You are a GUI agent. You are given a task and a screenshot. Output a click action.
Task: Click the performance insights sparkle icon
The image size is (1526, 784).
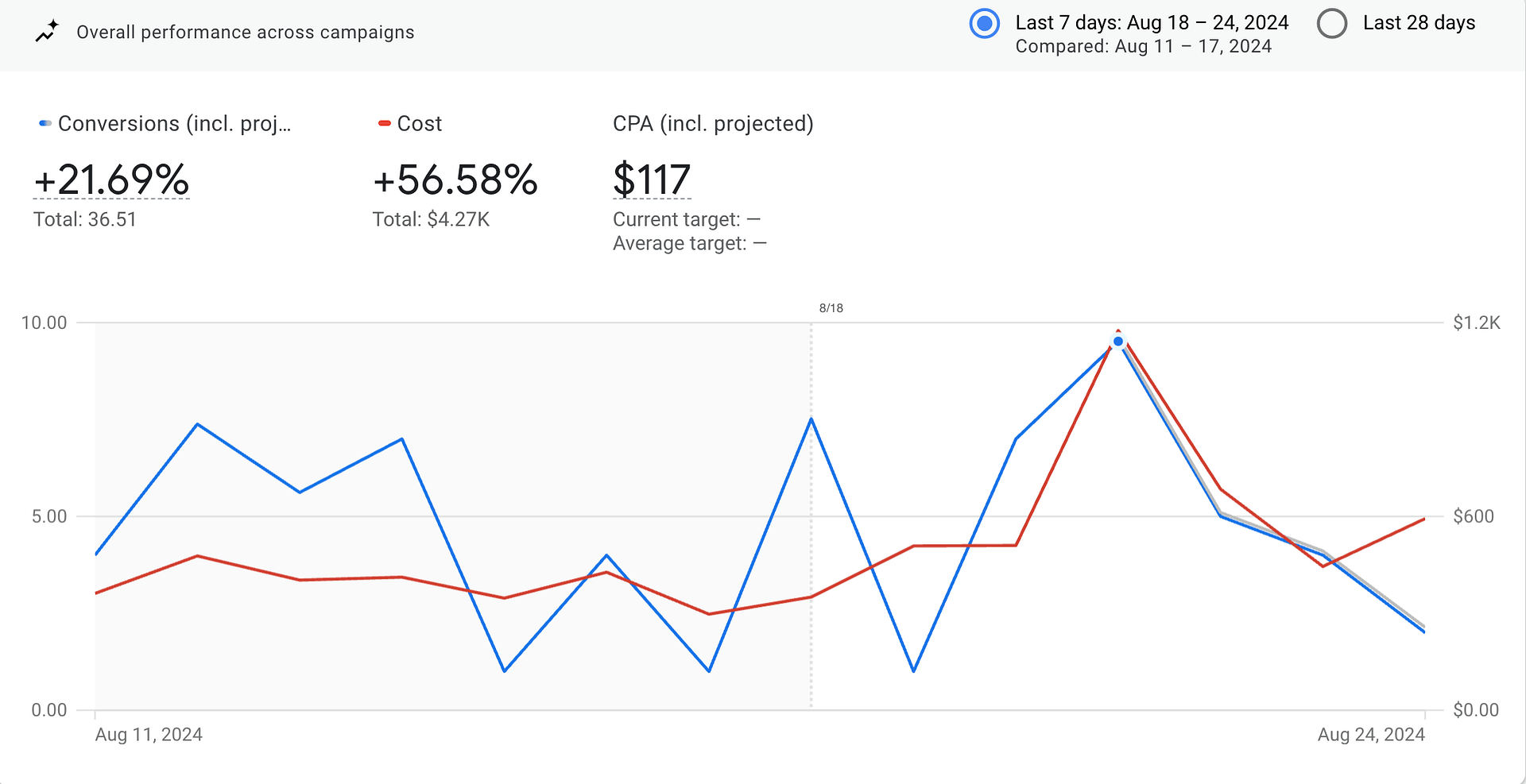click(47, 32)
